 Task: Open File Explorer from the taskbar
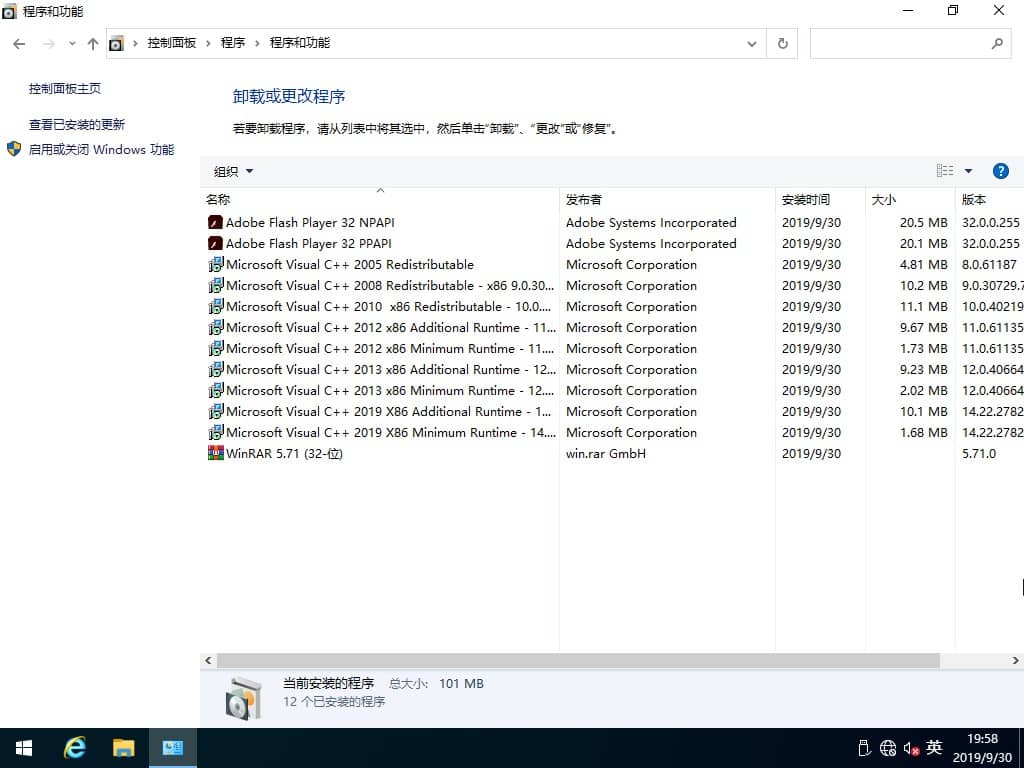[124, 747]
